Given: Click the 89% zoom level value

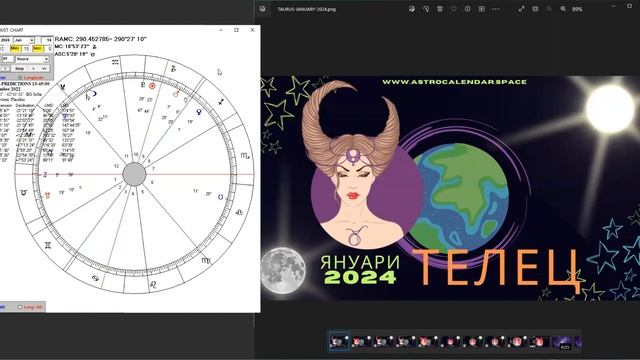Looking at the screenshot, I should pyautogui.click(x=577, y=9).
